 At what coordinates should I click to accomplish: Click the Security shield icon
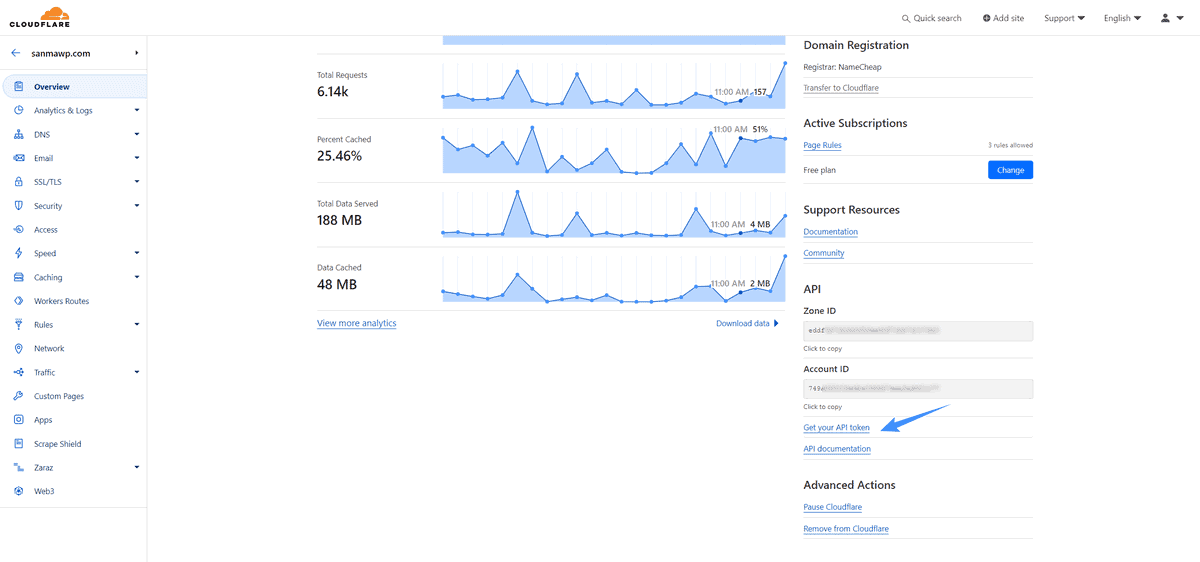click(19, 206)
